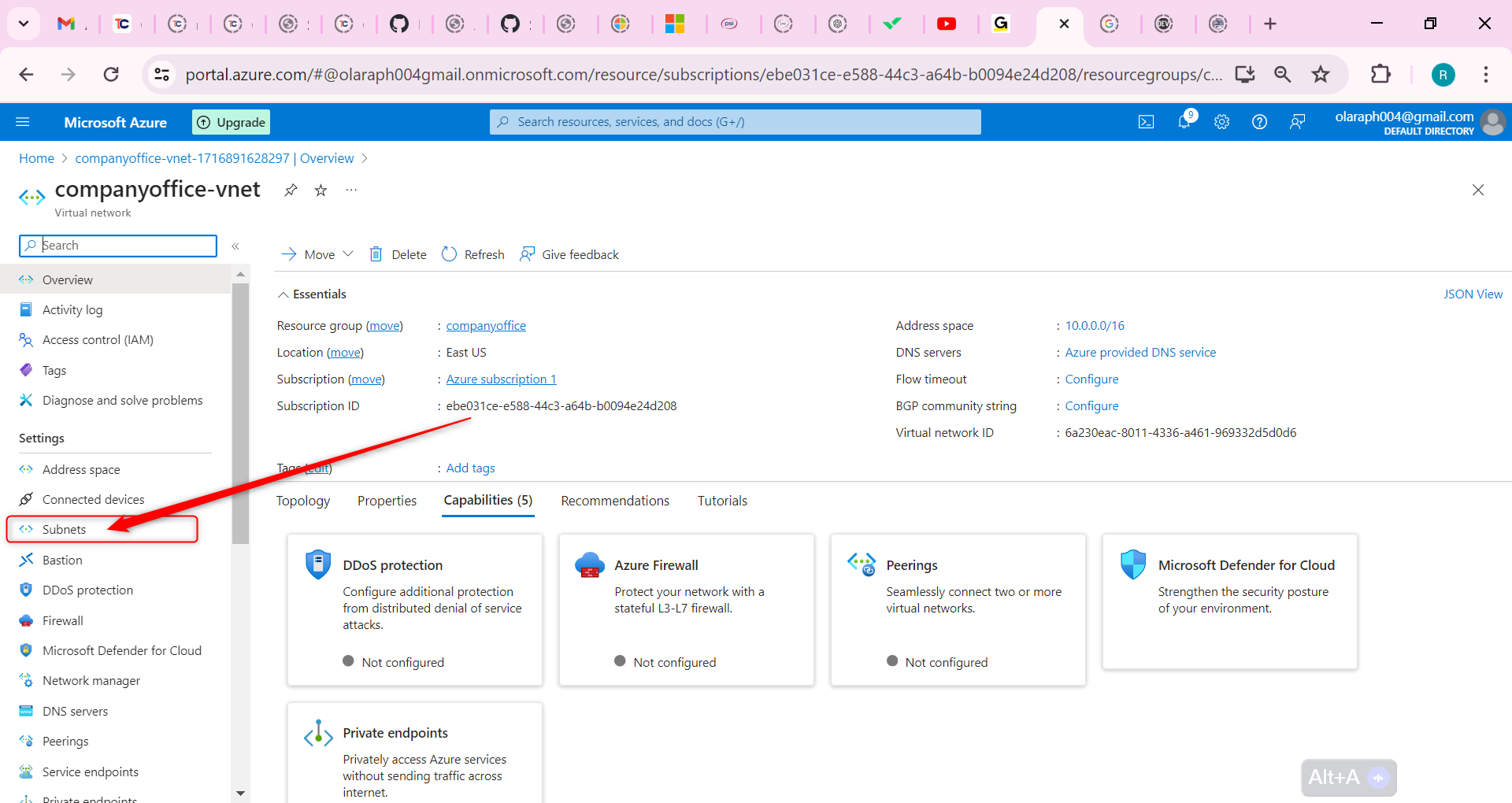The image size is (1512, 803).
Task: Pin companyoffice-vnet to dashboard
Action: 291,190
